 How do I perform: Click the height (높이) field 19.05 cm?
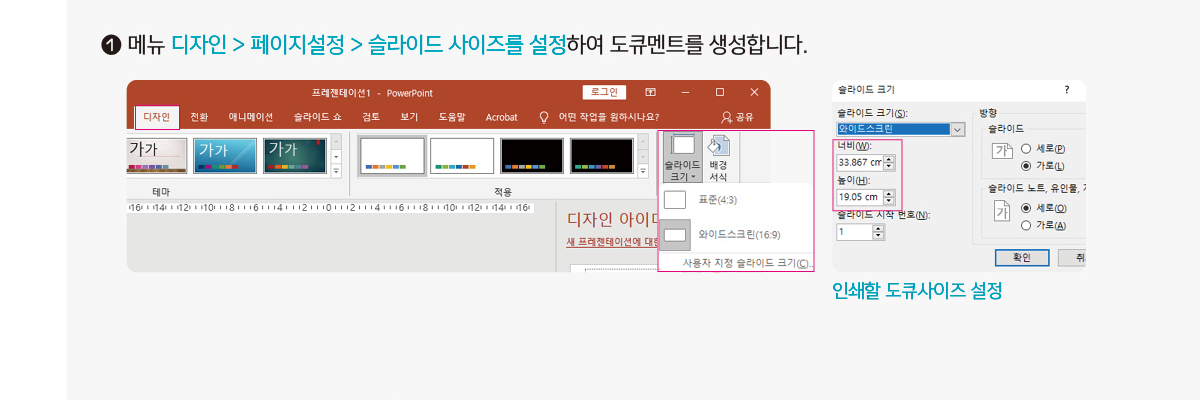pos(860,196)
